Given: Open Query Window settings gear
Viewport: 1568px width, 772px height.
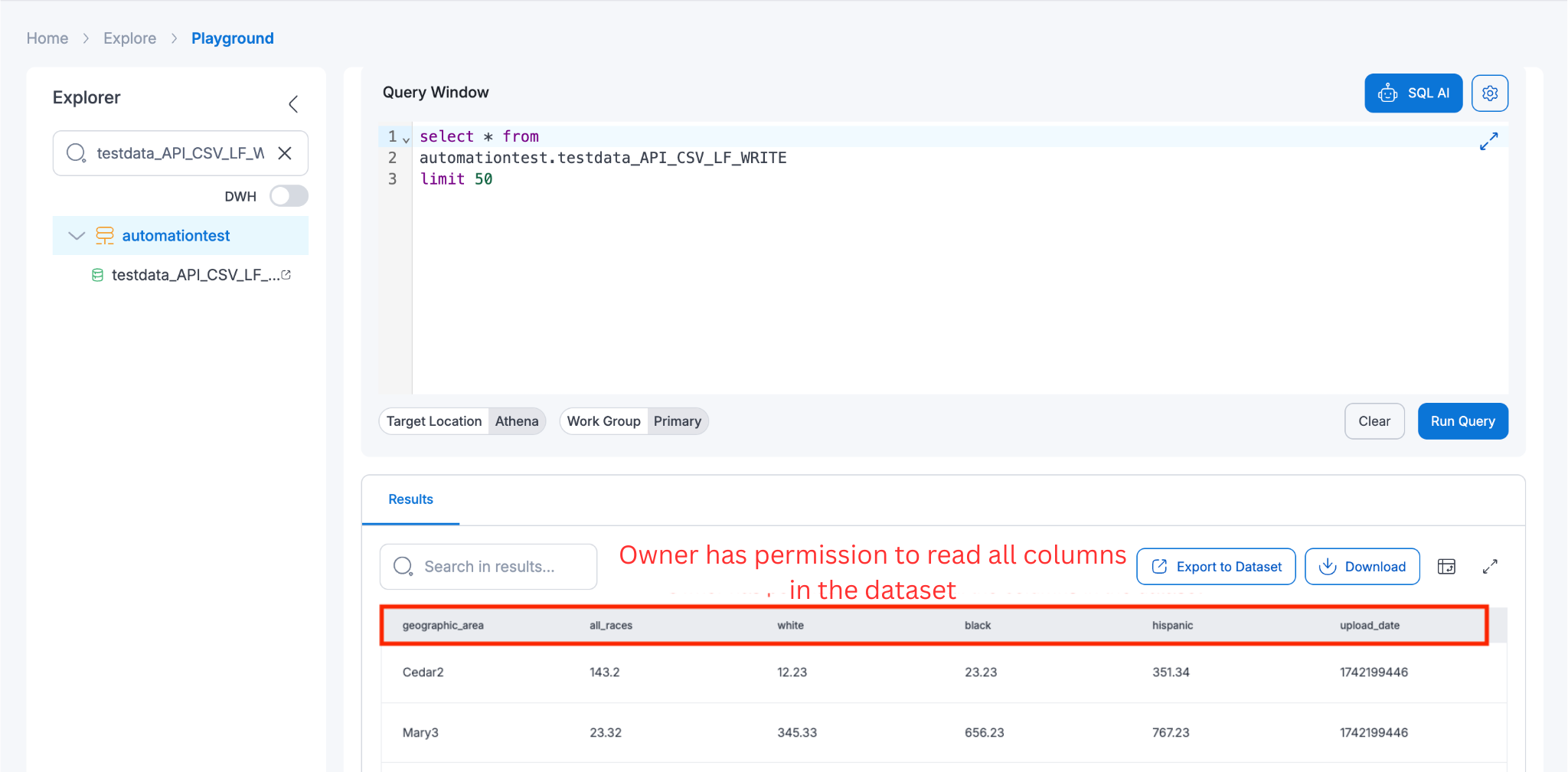Looking at the screenshot, I should 1490,93.
